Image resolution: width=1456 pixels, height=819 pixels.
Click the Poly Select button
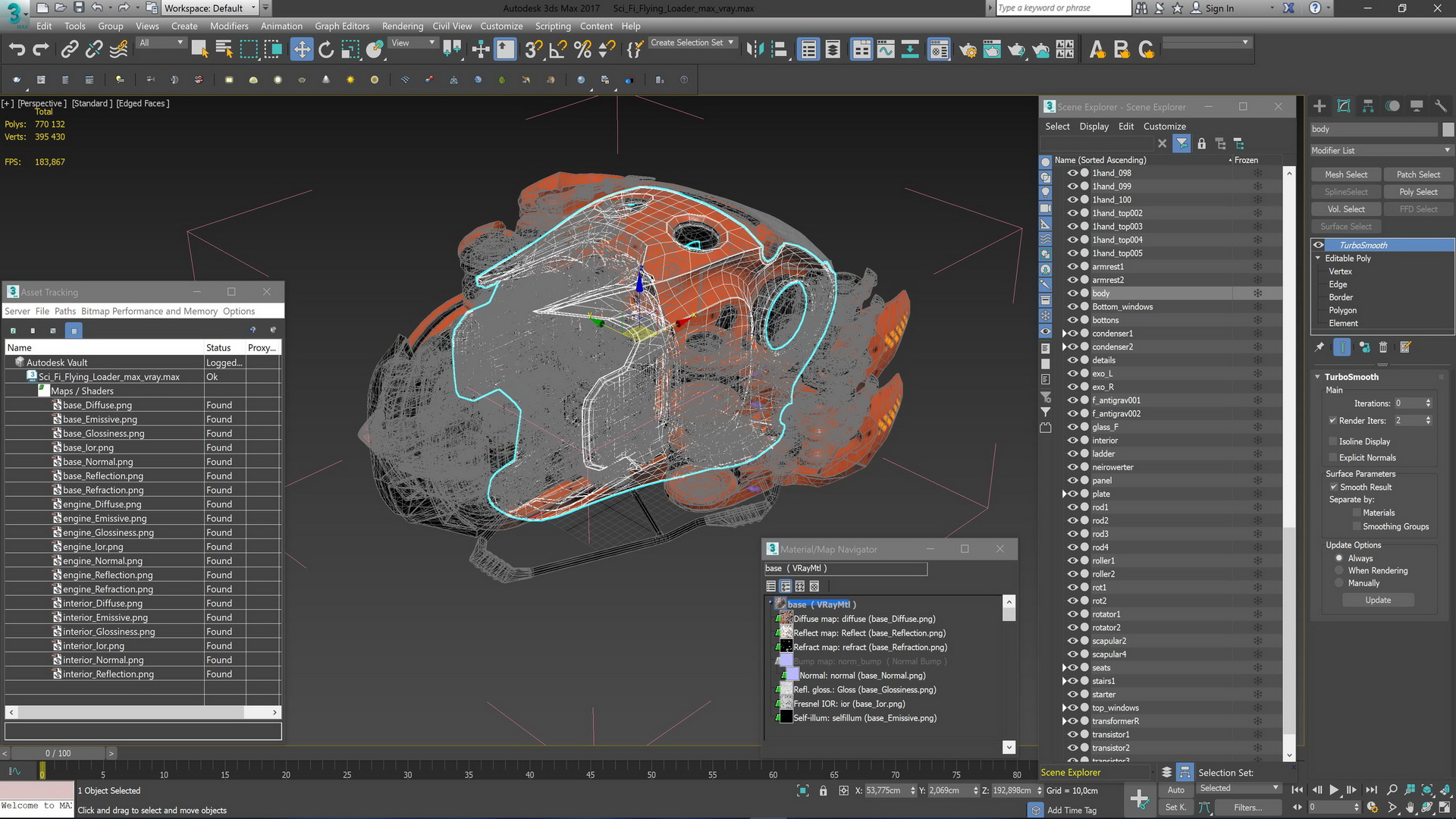pyautogui.click(x=1417, y=192)
